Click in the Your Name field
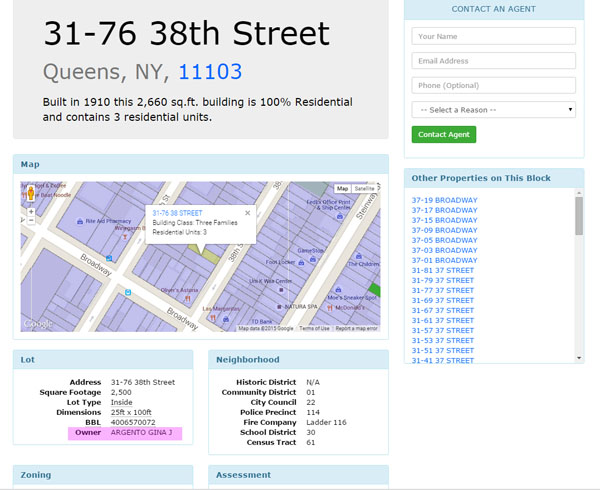 tap(493, 37)
